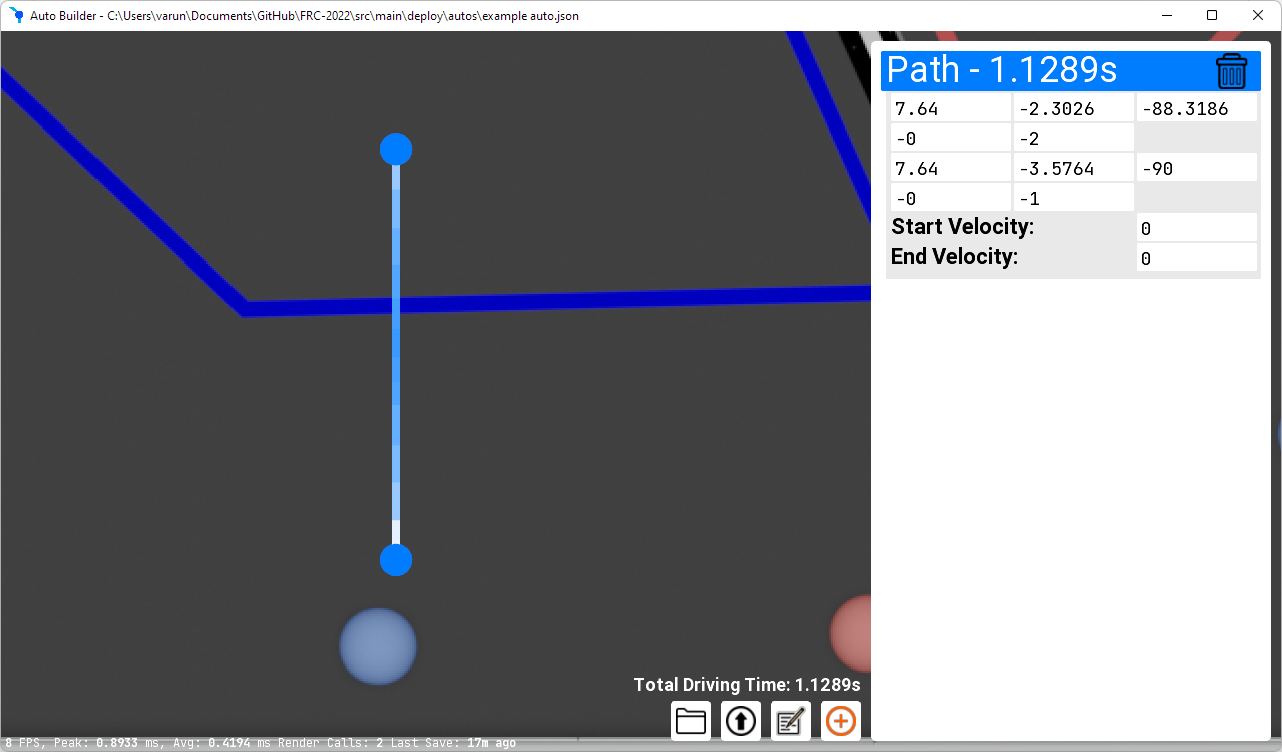Edit the first waypoint X field 7.64
Screen dimensions: 1282x752
click(951, 108)
